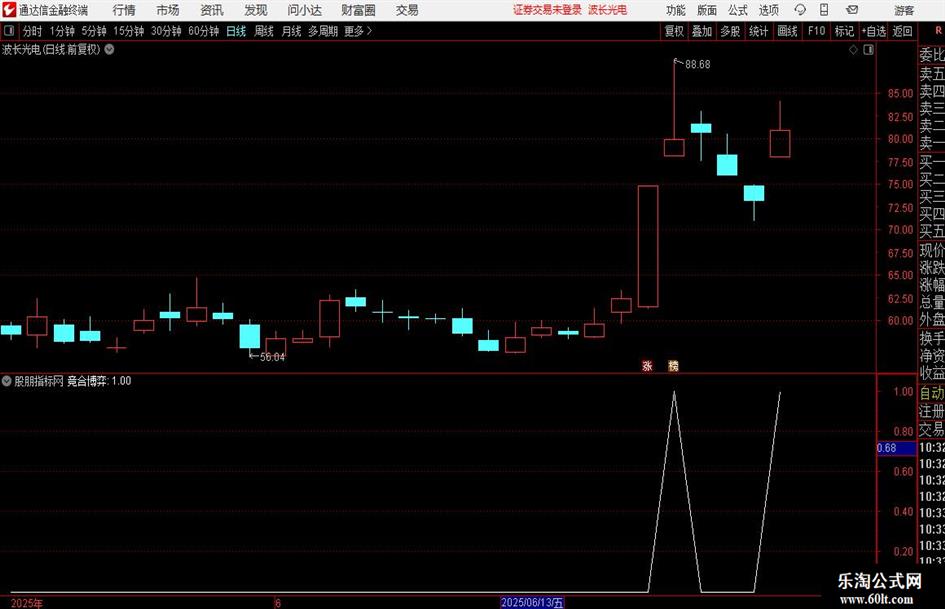Switch to 月线 period tab
945x609 pixels.
(x=291, y=31)
